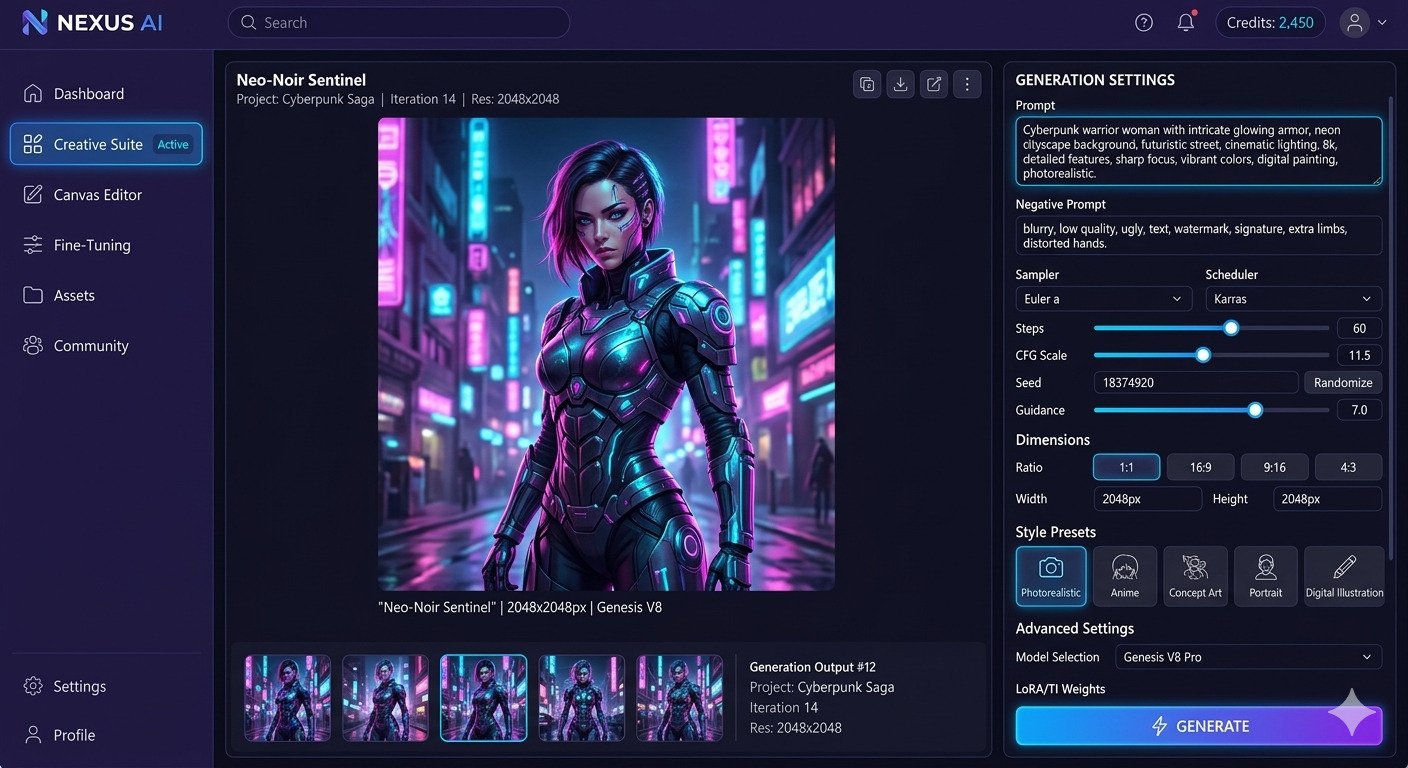Click the search magnifier icon
This screenshot has height=768, width=1408.
pos(248,22)
